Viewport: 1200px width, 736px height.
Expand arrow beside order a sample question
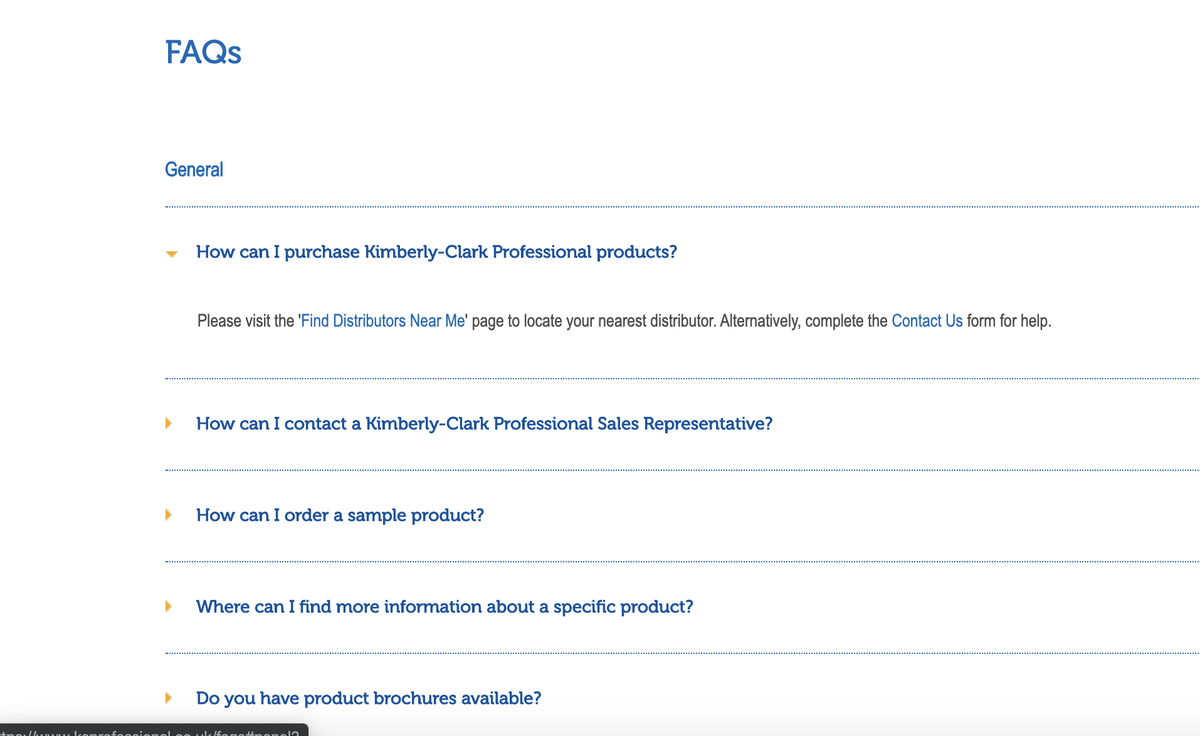click(169, 515)
